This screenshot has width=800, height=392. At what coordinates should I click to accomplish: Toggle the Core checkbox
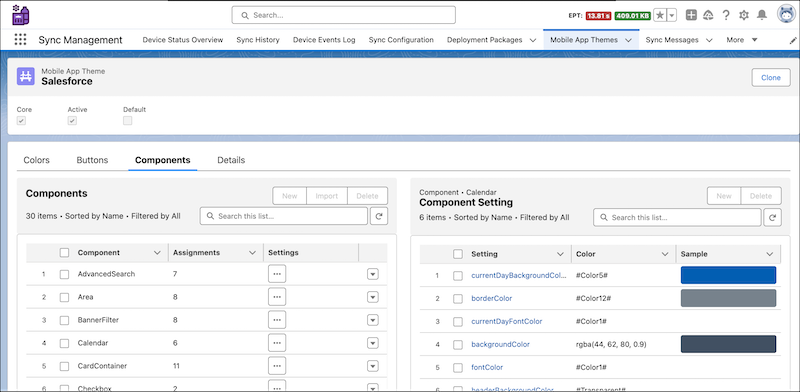pyautogui.click(x=21, y=121)
